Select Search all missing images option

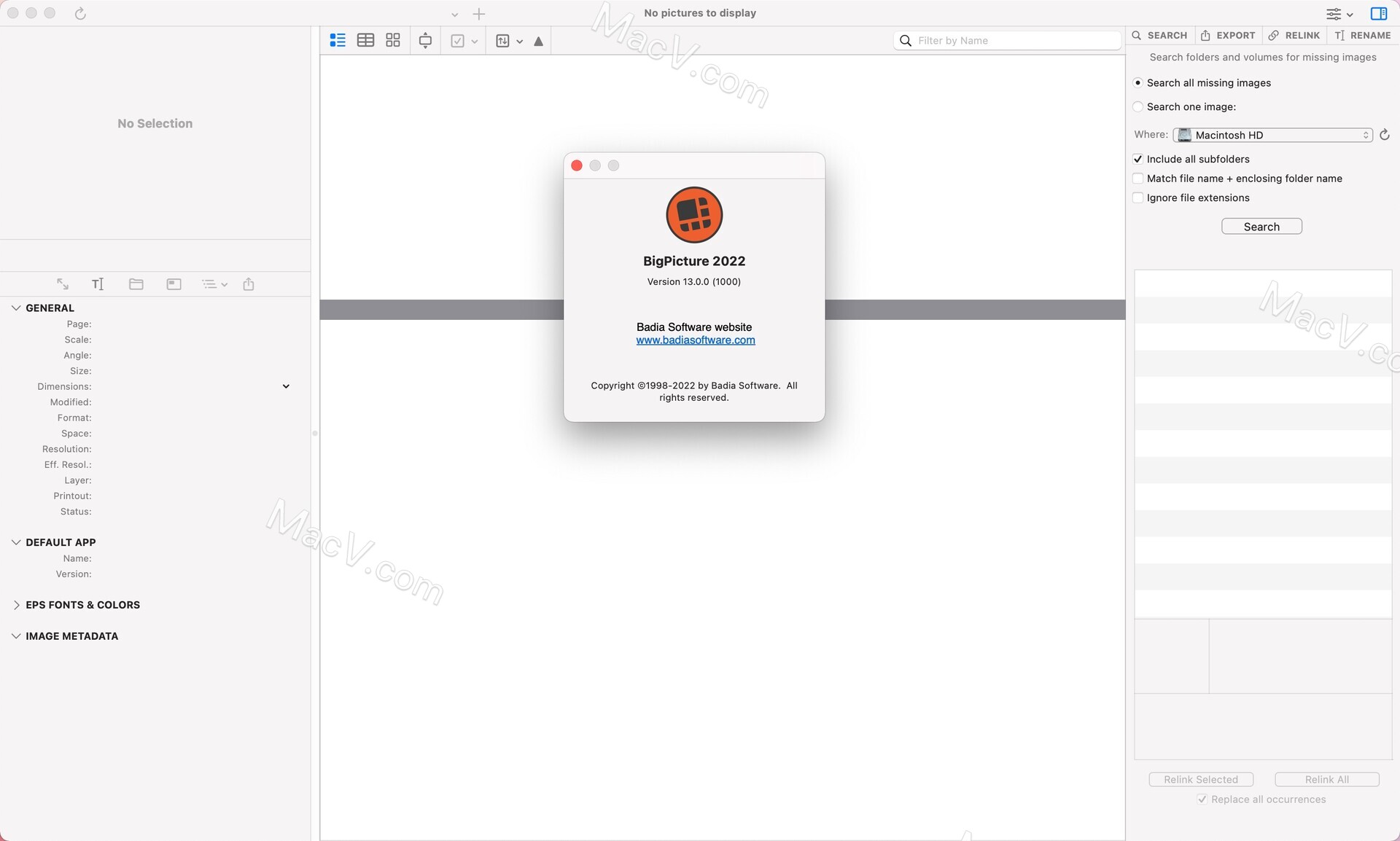pos(1137,83)
